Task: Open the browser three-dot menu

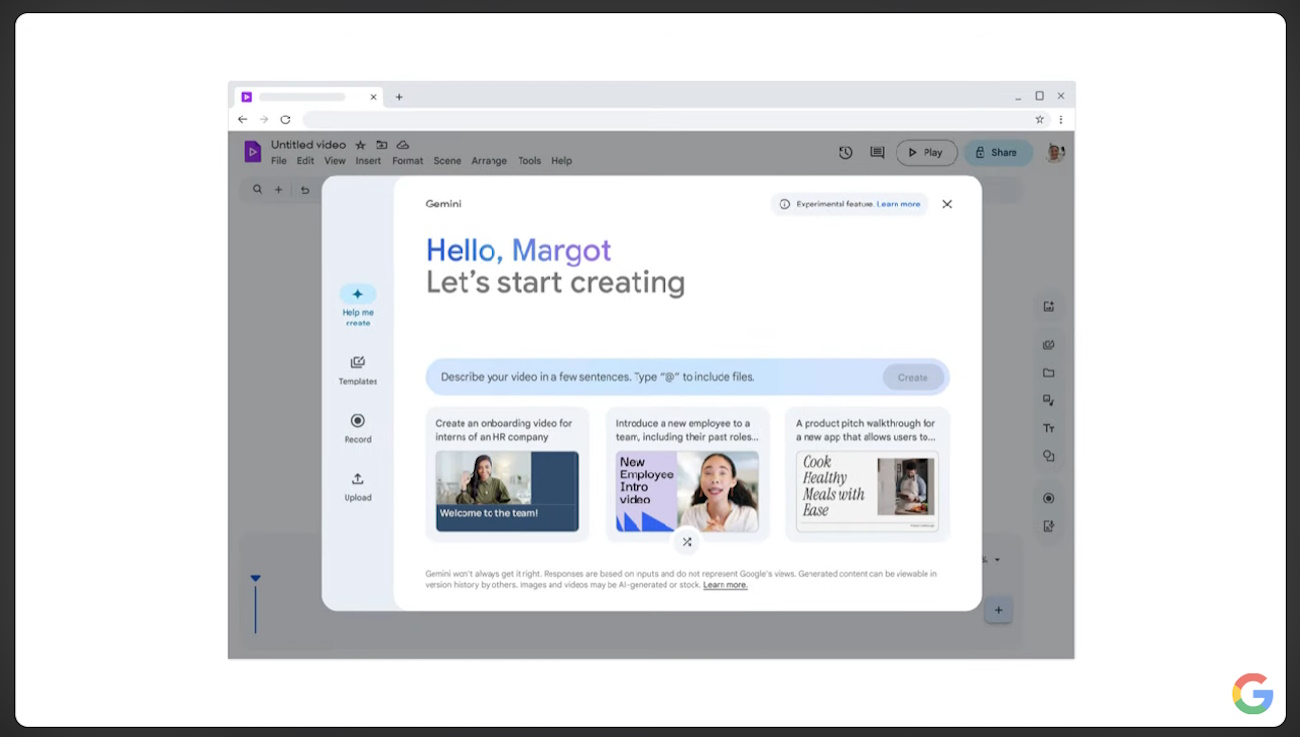Action: 1061,119
